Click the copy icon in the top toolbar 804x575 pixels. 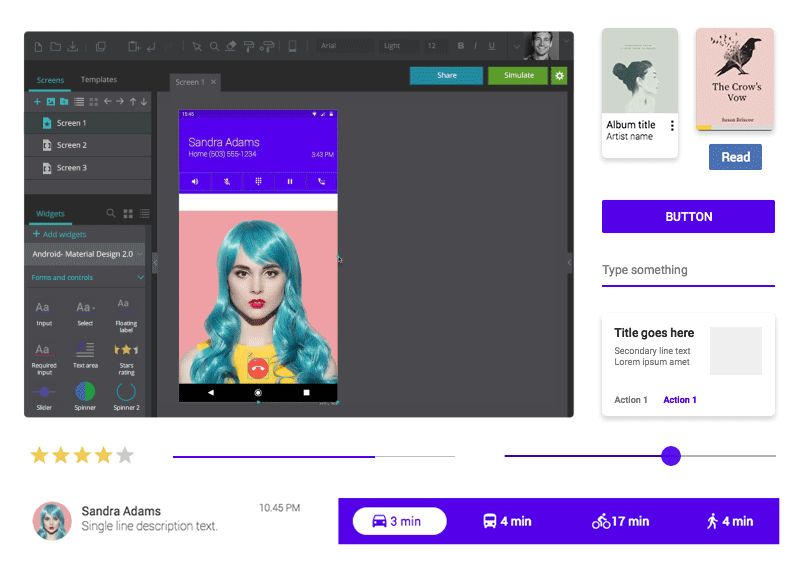[x=101, y=47]
